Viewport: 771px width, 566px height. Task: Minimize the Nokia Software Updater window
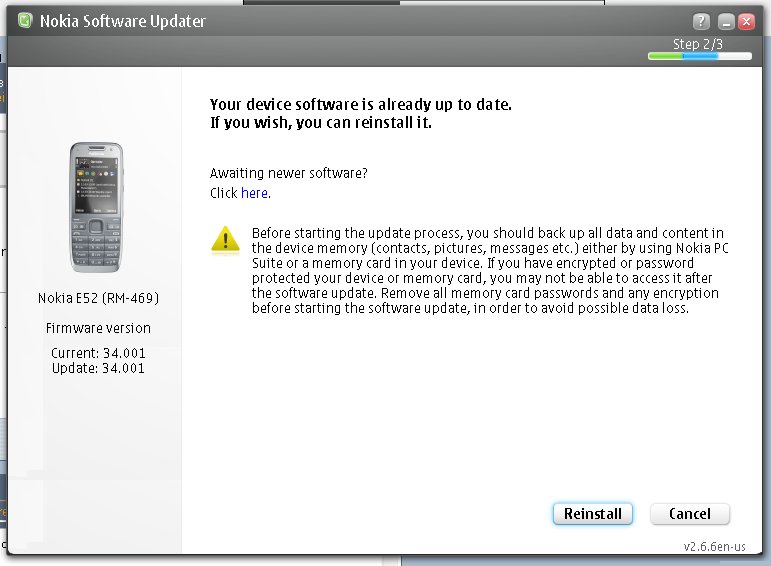pos(725,21)
